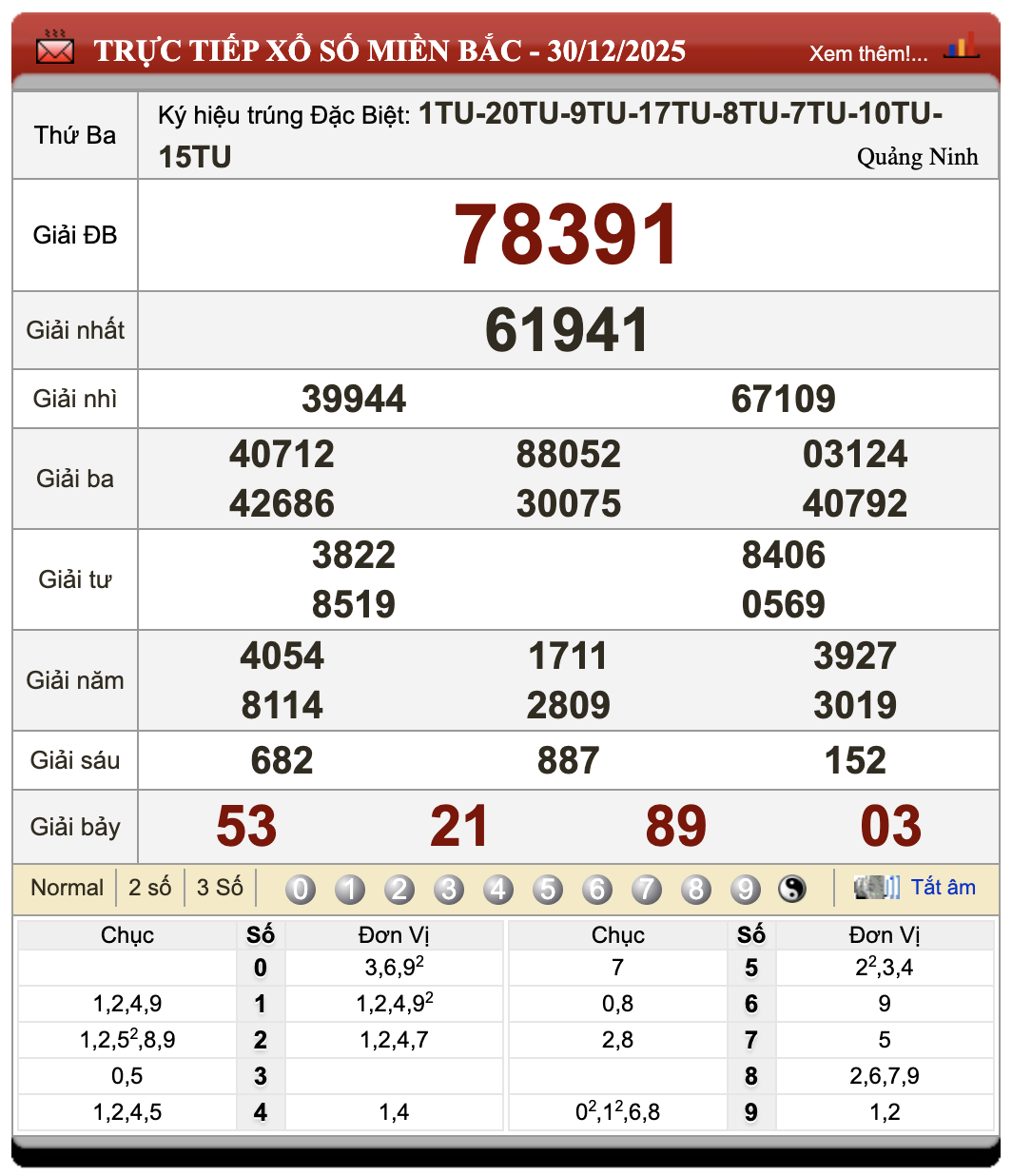
Task: Switch to the 3 Số tab
Action: tap(219, 887)
